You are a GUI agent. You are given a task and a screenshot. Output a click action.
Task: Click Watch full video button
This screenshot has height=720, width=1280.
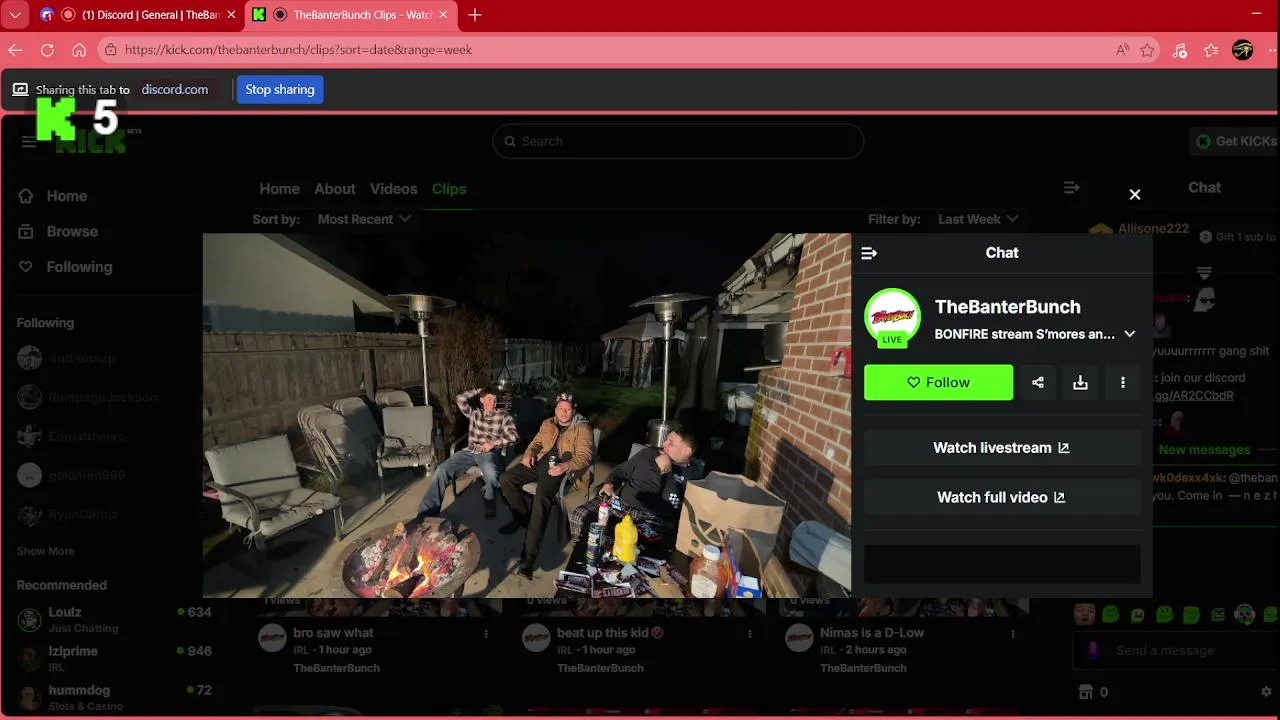(x=1002, y=497)
